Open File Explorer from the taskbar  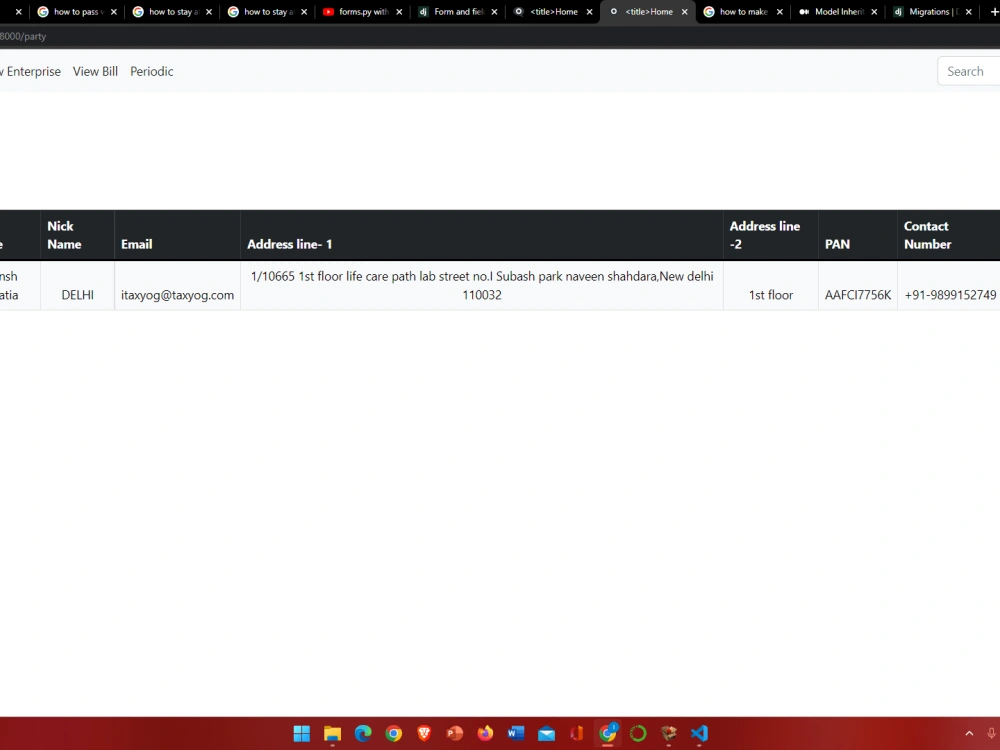click(x=332, y=733)
